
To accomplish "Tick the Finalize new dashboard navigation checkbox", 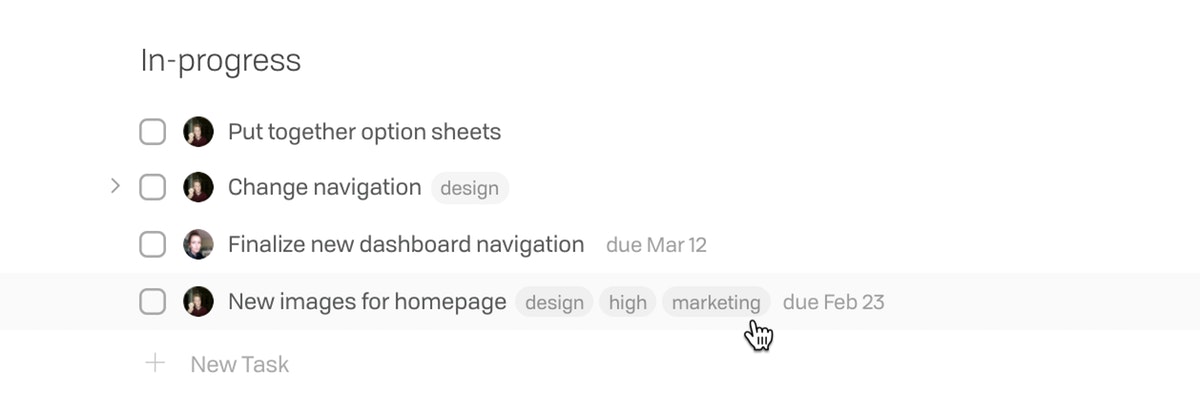I will point(152,244).
